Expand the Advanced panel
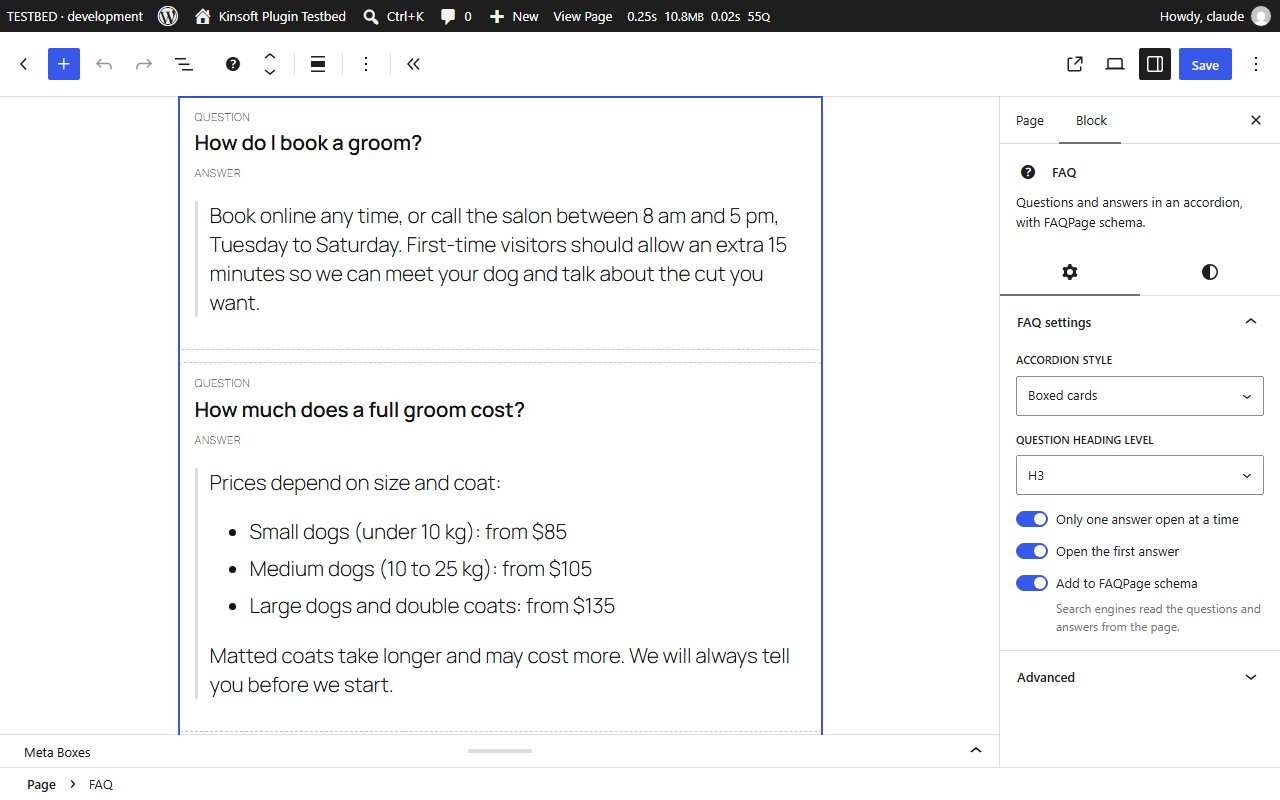 1140,677
